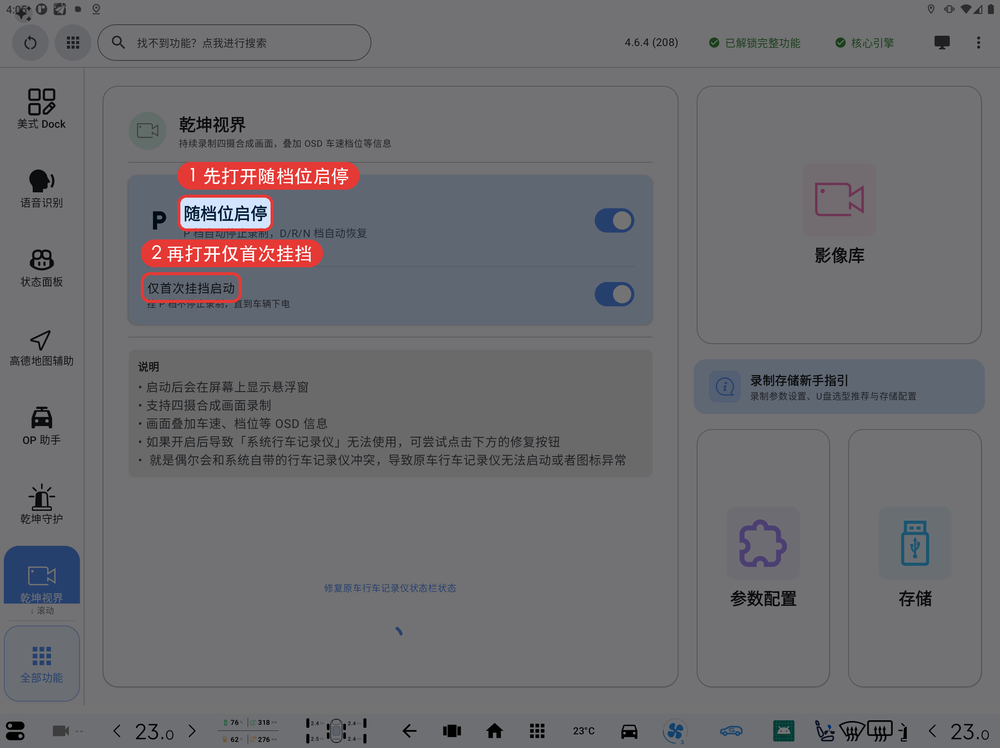1000x748 pixels.
Task: Open the climate fan control
Action: (x=675, y=731)
